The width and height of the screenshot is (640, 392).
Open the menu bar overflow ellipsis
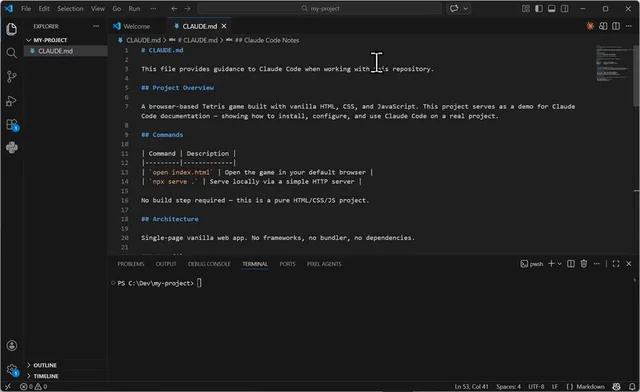(153, 9)
